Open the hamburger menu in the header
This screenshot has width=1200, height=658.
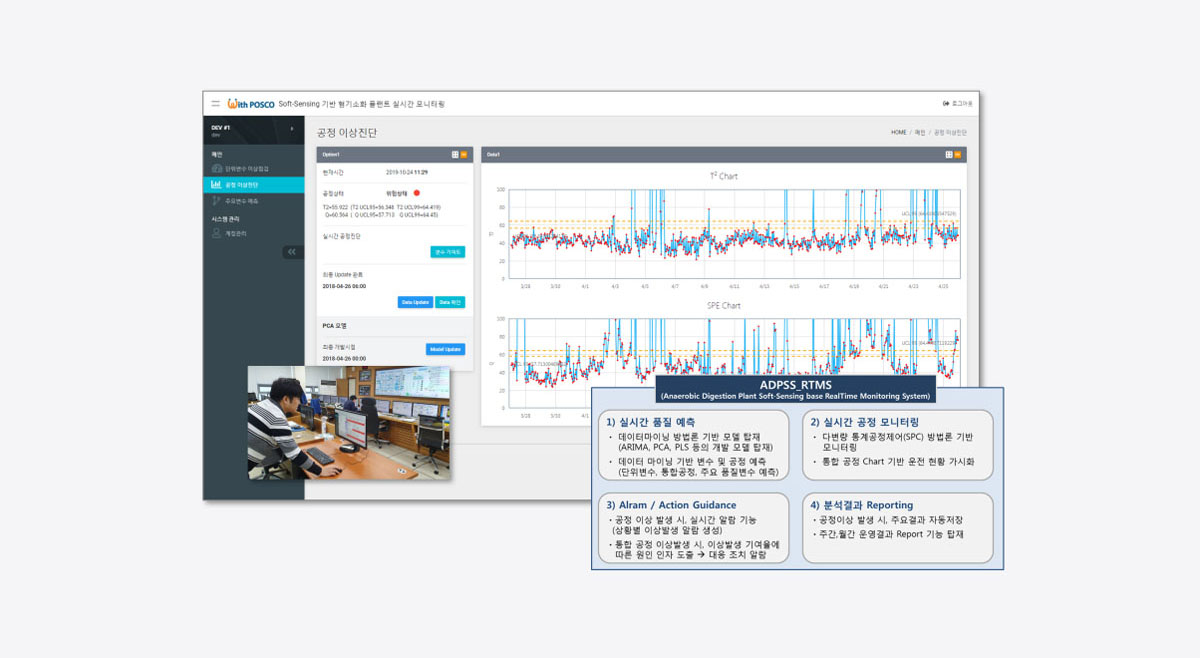click(x=215, y=104)
